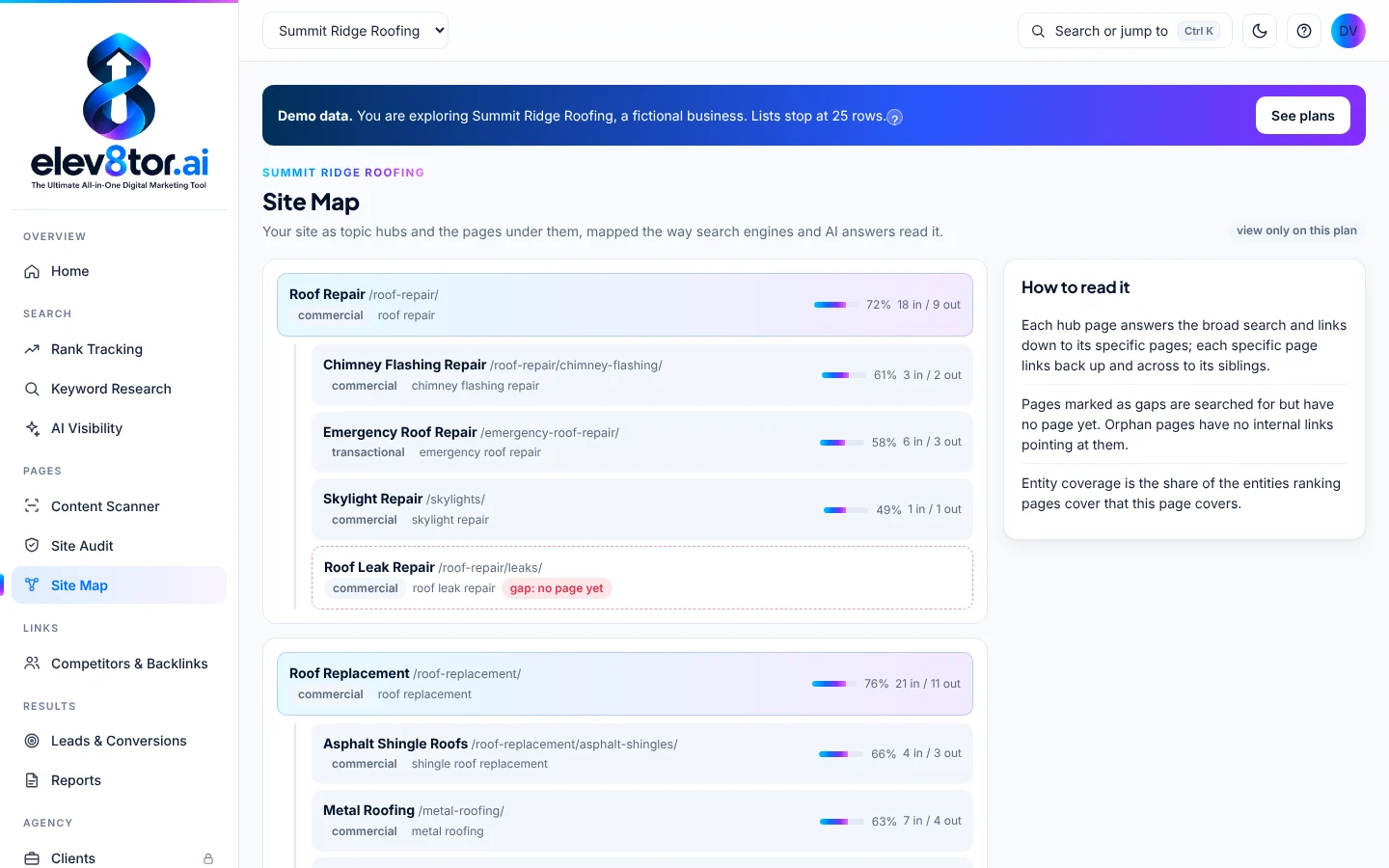The width and height of the screenshot is (1389, 868).
Task: Click the Competitors & Backlinks people icon
Action: point(32,664)
